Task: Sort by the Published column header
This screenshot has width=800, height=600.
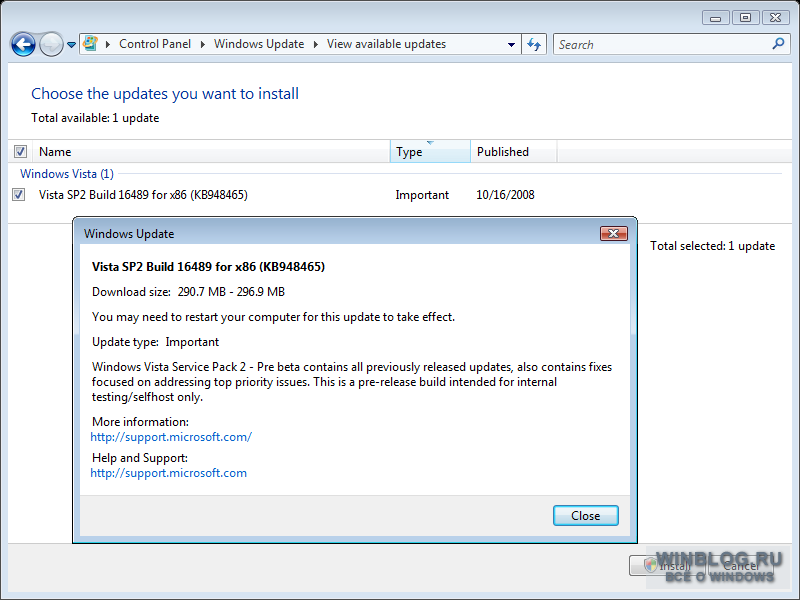Action: (513, 152)
